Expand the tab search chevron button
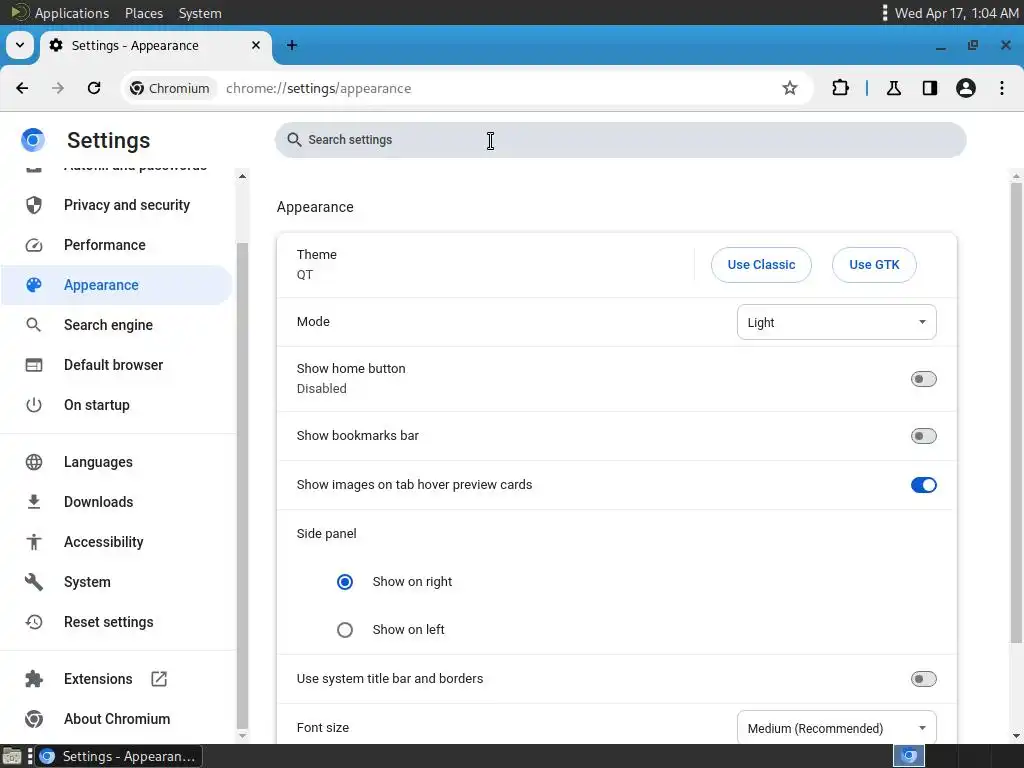 pos(20,45)
